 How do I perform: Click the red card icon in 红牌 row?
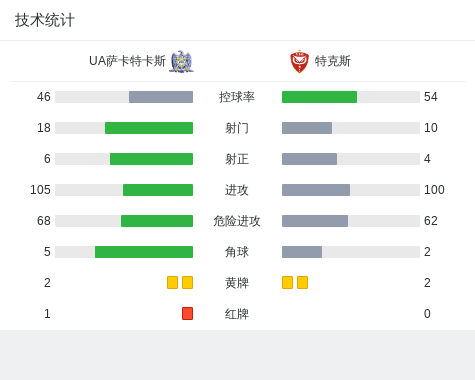click(x=187, y=314)
